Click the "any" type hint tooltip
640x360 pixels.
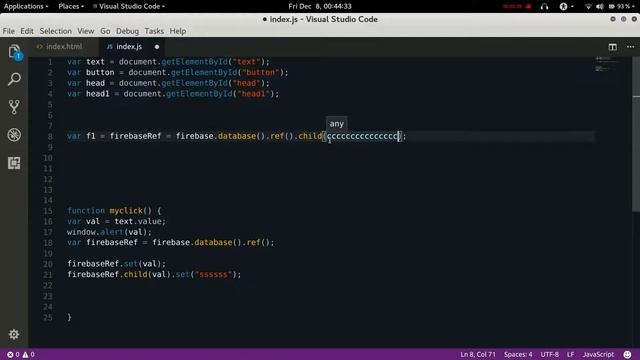[x=337, y=124]
